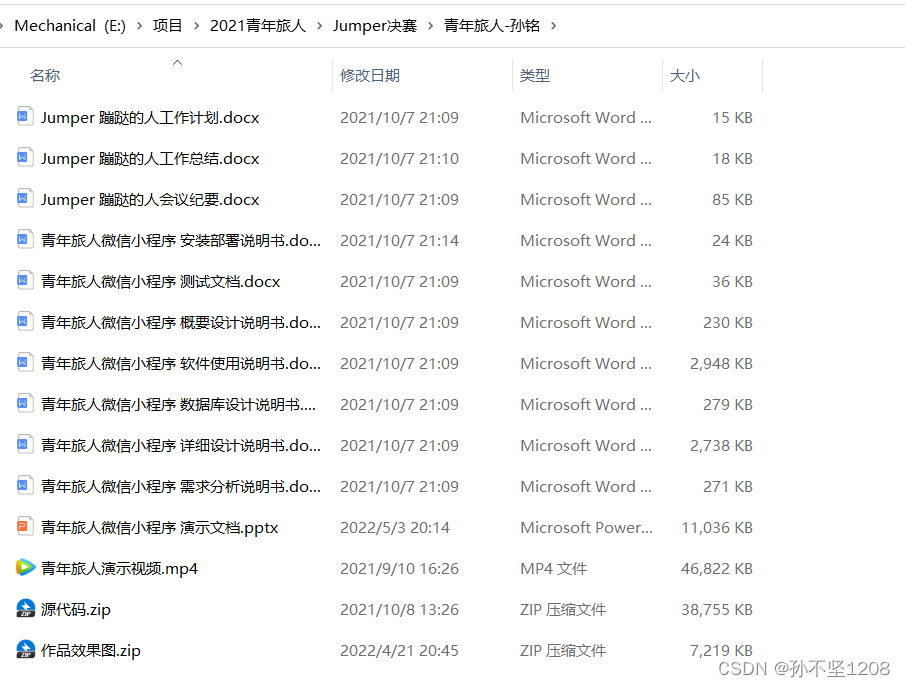Click the date 2021/10/7 21:10
This screenshot has height=687, width=905.
399,159
